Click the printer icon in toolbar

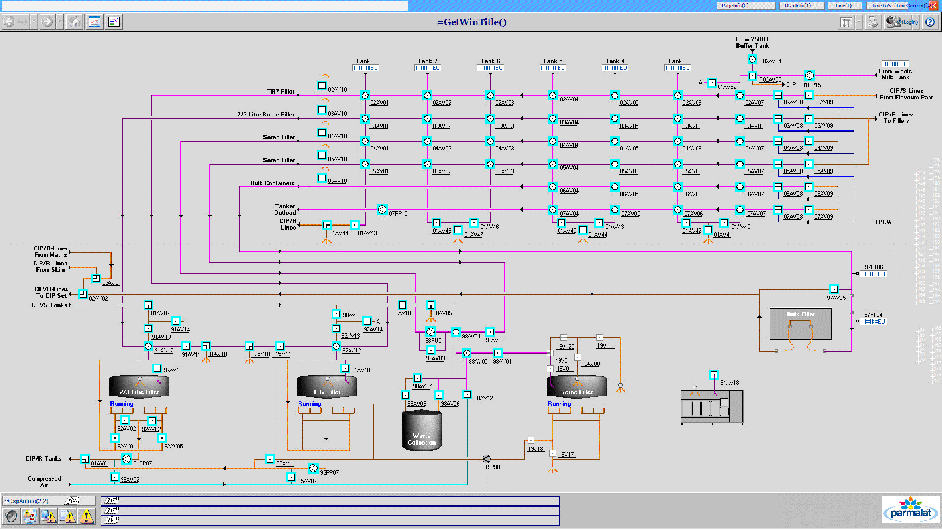(873, 21)
